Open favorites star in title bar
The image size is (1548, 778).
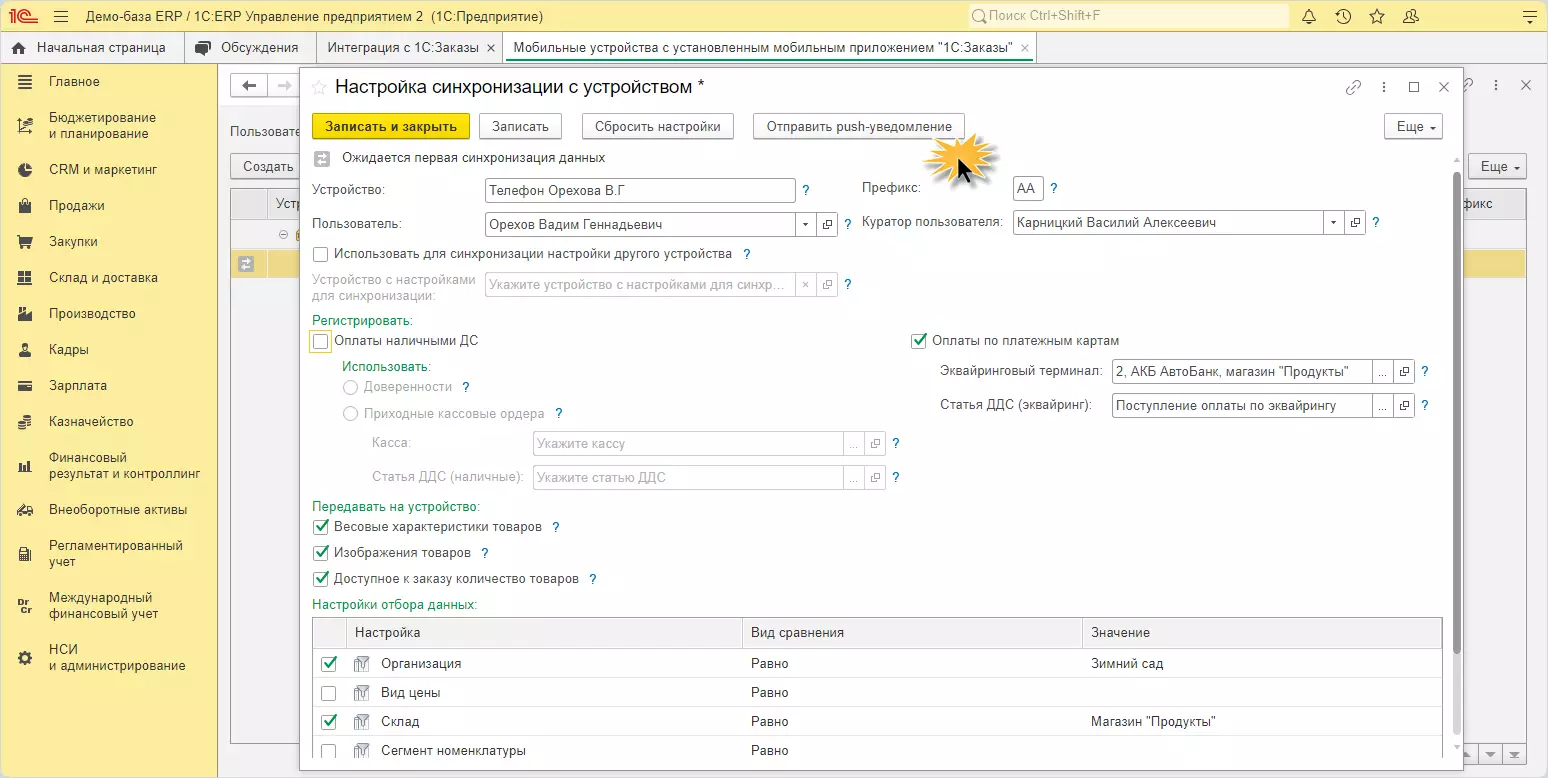point(1377,17)
